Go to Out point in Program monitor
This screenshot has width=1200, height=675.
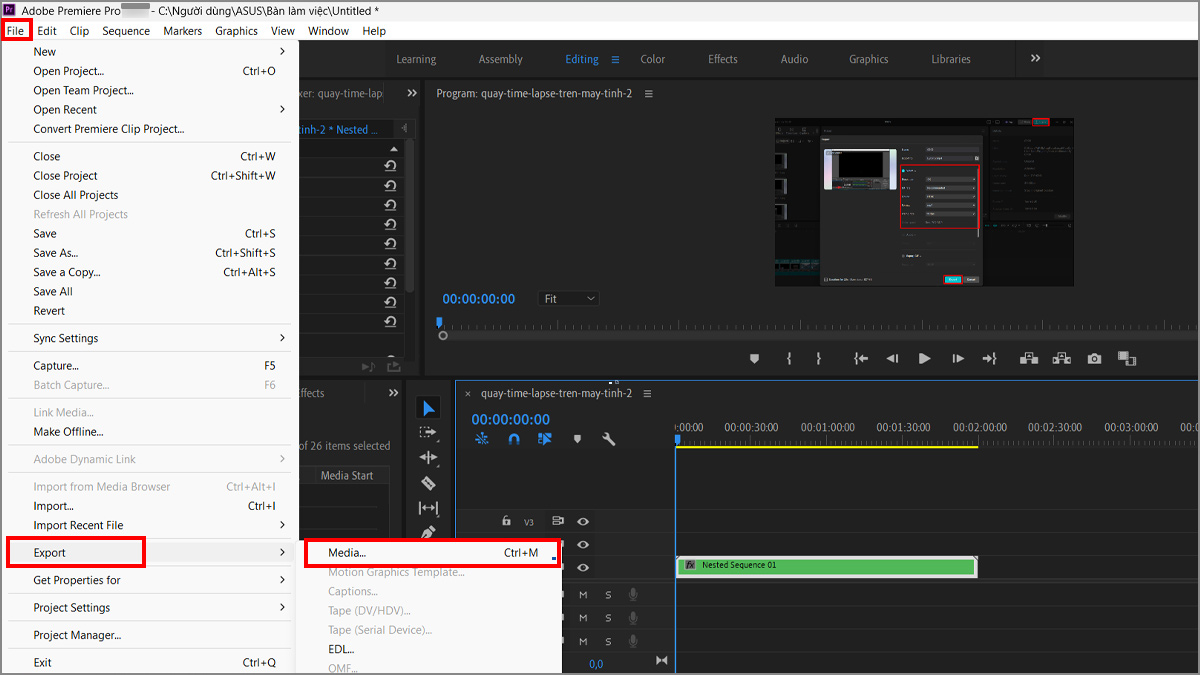click(x=990, y=358)
